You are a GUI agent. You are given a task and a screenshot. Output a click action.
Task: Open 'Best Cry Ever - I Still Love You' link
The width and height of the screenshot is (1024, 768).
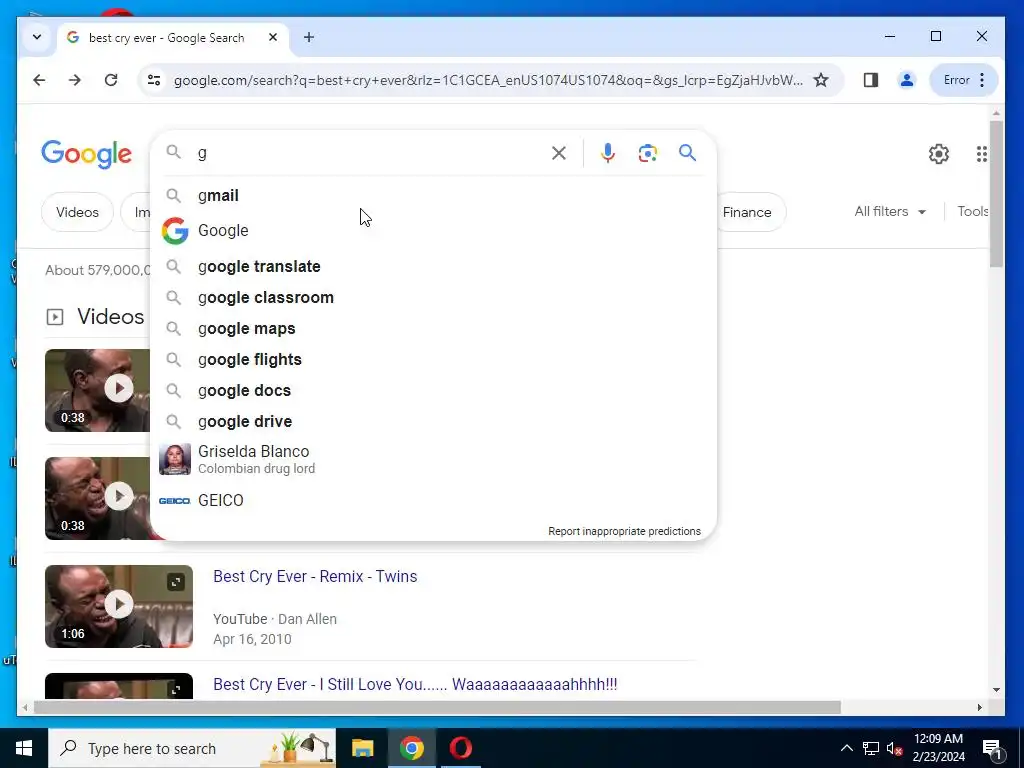(x=415, y=684)
